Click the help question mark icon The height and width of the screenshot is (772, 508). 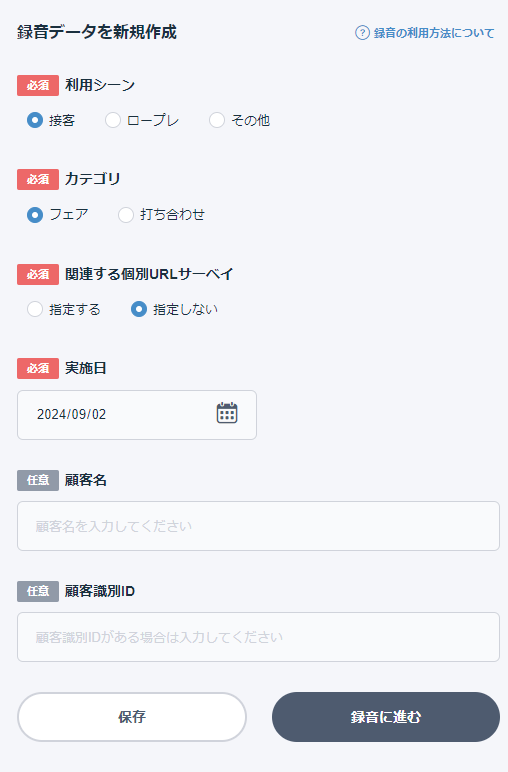coord(362,33)
